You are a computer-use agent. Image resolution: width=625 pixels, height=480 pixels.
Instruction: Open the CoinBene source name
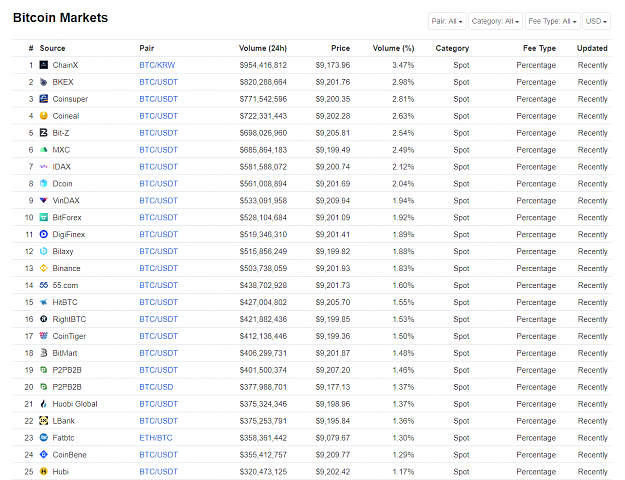(69, 455)
